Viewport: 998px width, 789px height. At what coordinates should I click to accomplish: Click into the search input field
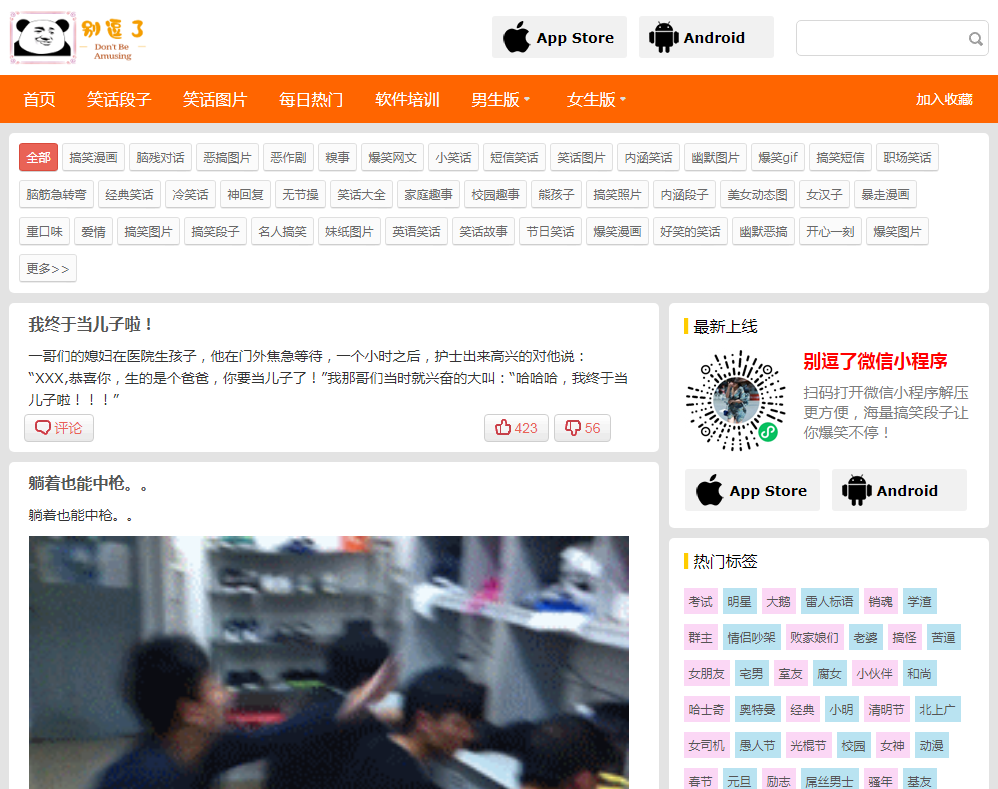point(878,39)
